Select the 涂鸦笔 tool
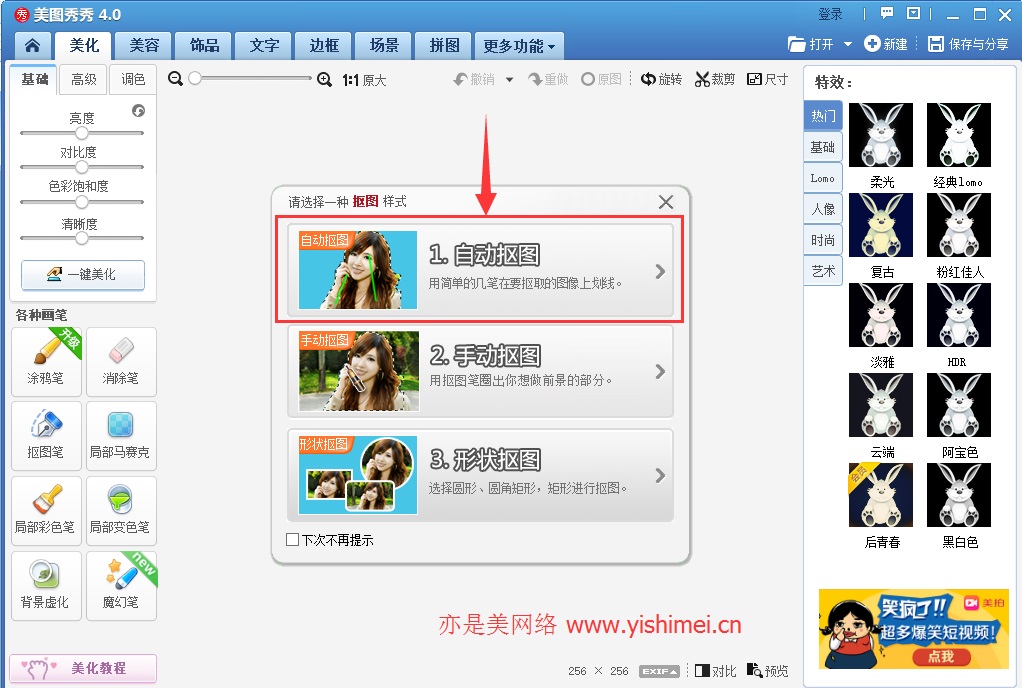Viewport: 1022px width, 688px height. pos(46,362)
